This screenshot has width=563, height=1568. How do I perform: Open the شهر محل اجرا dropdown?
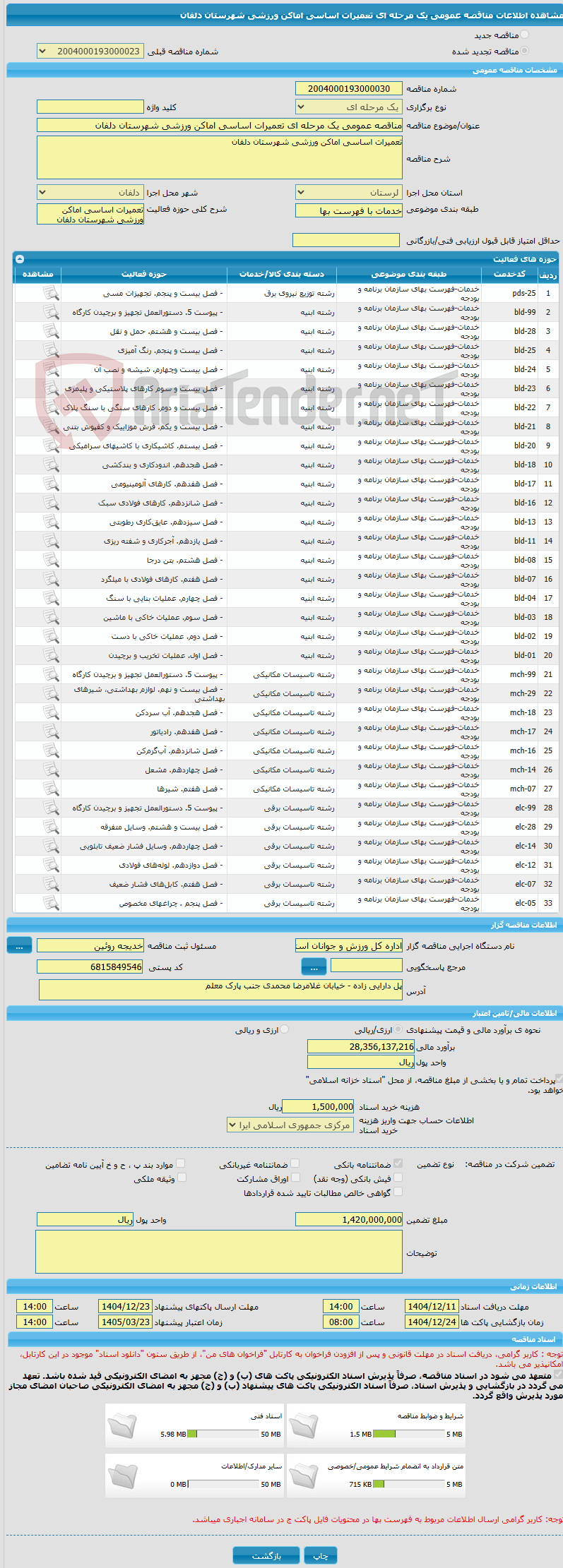pos(90,192)
